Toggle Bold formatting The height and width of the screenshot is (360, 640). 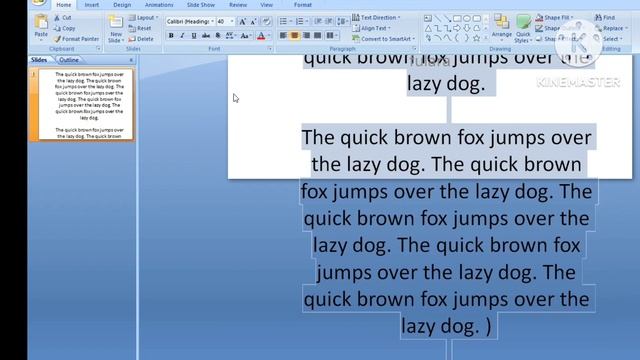point(171,36)
